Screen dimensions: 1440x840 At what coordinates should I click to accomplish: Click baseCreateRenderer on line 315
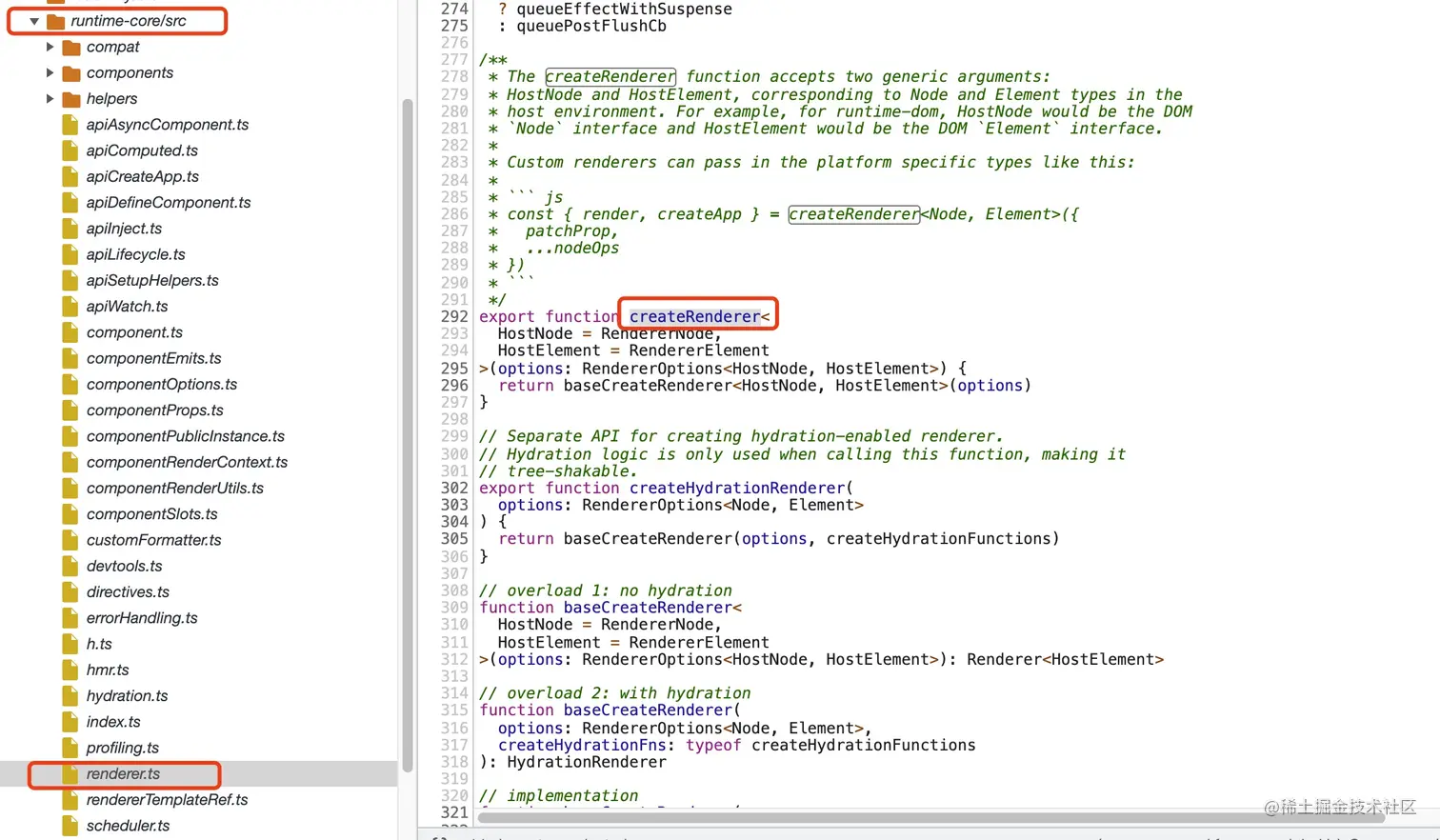[648, 710]
